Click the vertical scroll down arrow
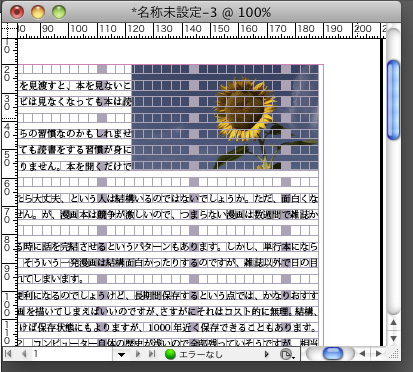The image size is (413, 372). pyautogui.click(x=393, y=339)
